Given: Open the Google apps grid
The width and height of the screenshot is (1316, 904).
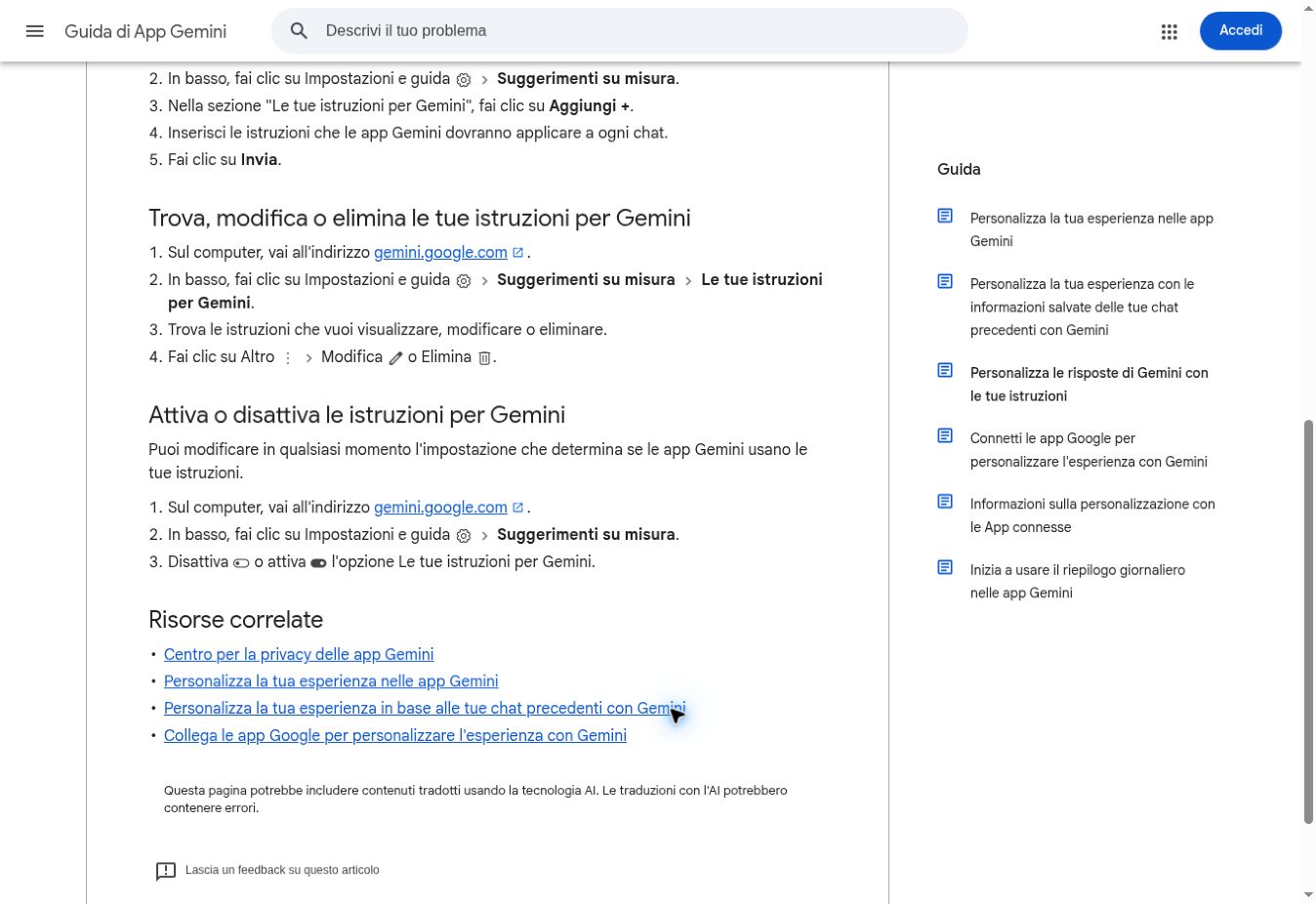Looking at the screenshot, I should pyautogui.click(x=1170, y=31).
